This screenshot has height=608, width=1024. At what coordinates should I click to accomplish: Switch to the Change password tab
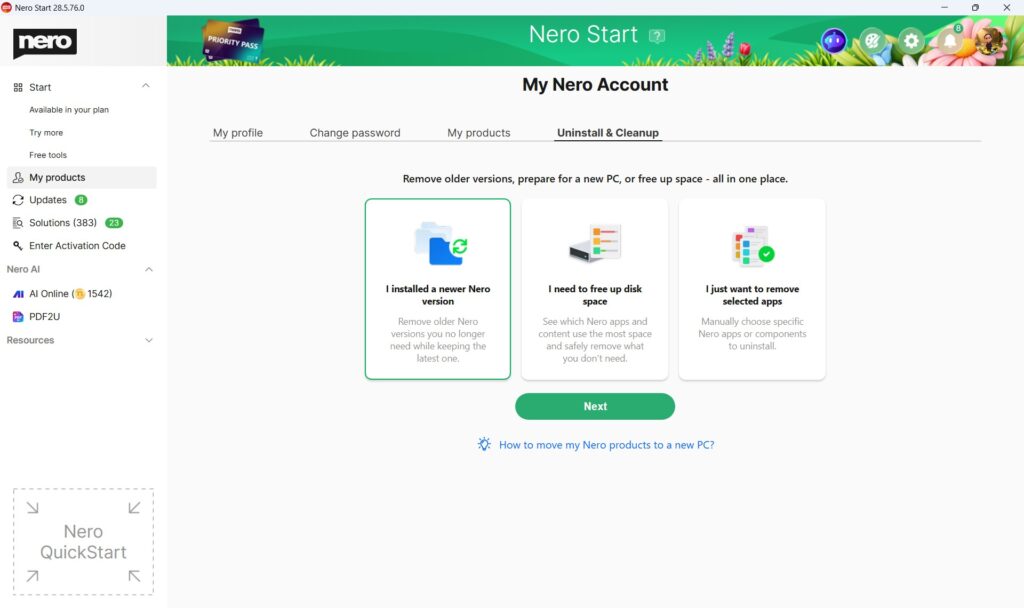click(x=355, y=133)
